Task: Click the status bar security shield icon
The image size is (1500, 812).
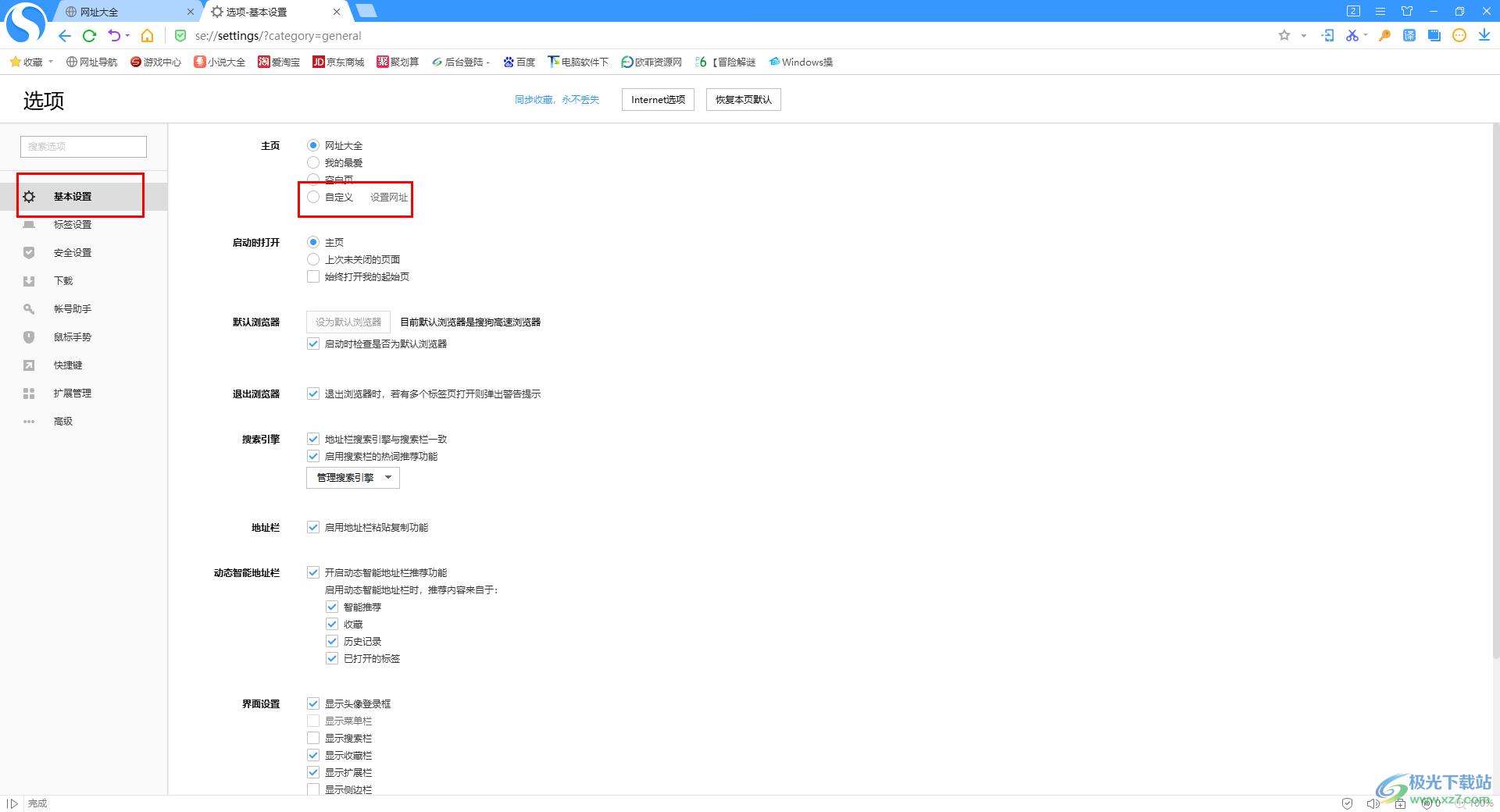Action: (x=1347, y=803)
